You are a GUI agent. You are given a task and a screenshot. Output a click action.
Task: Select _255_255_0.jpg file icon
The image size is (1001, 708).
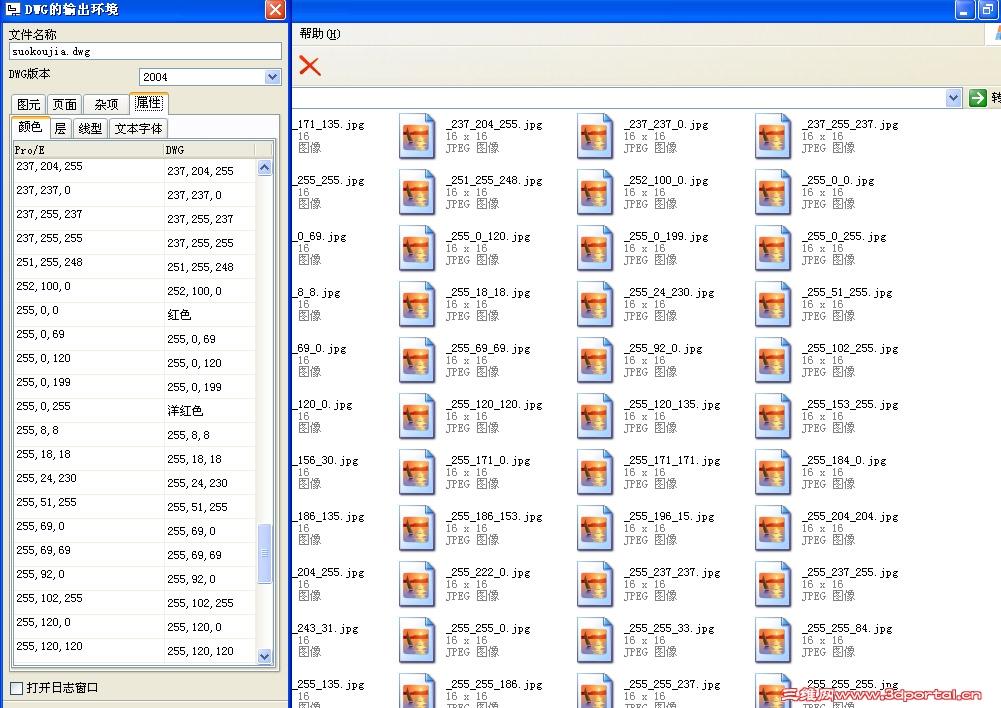(x=417, y=640)
